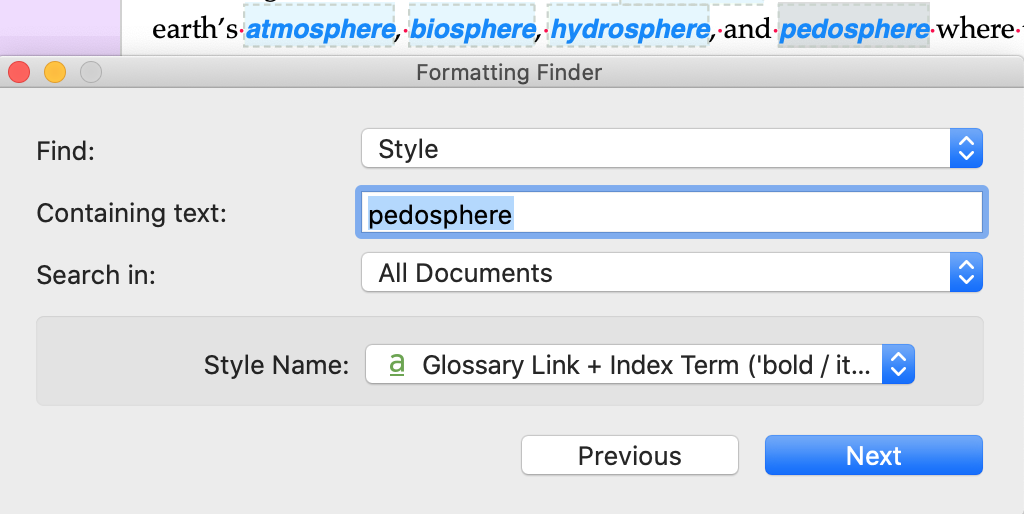The height and width of the screenshot is (514, 1024).
Task: Close the Formatting Finder window
Action: click(20, 72)
